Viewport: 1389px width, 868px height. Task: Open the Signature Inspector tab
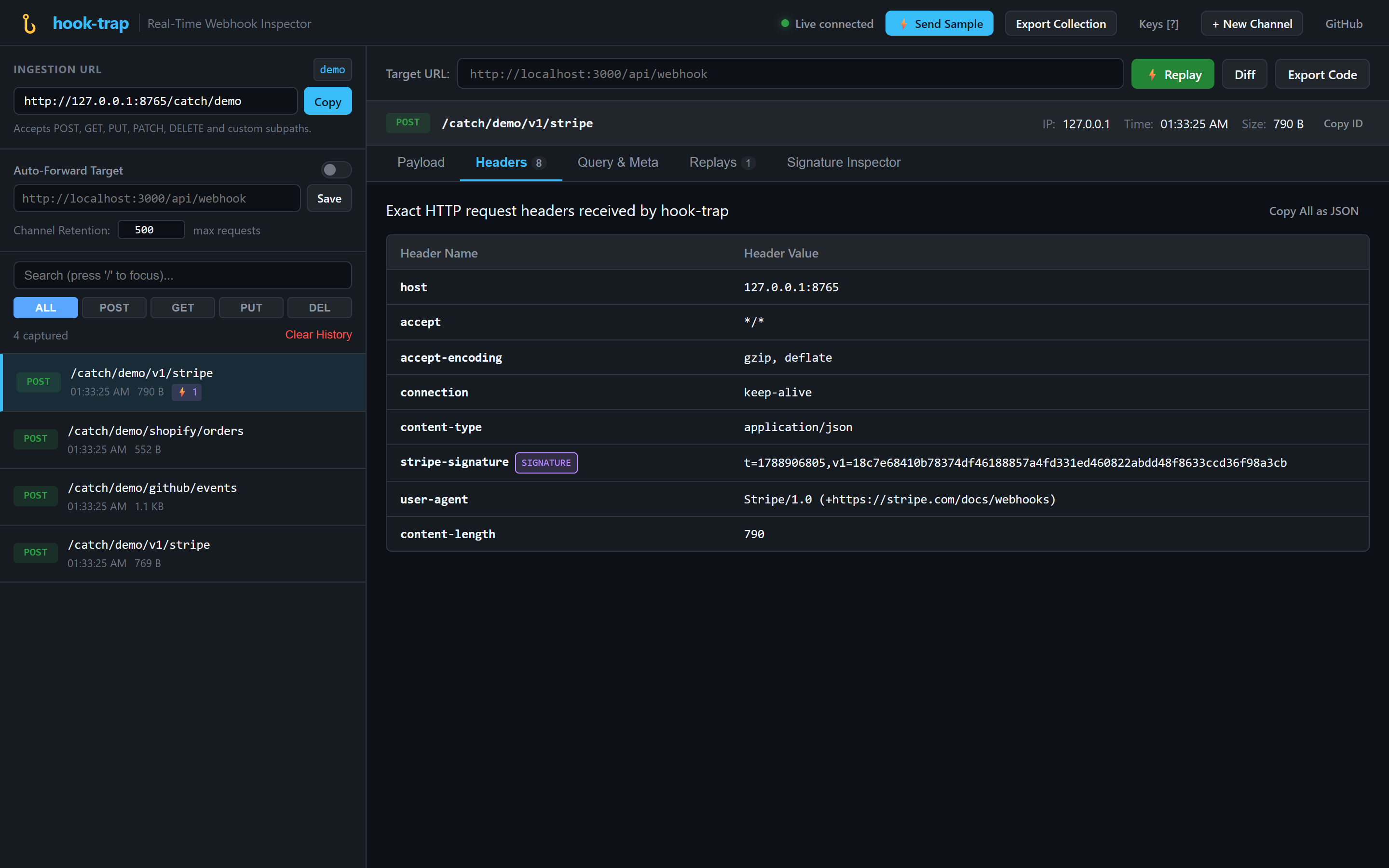click(843, 163)
